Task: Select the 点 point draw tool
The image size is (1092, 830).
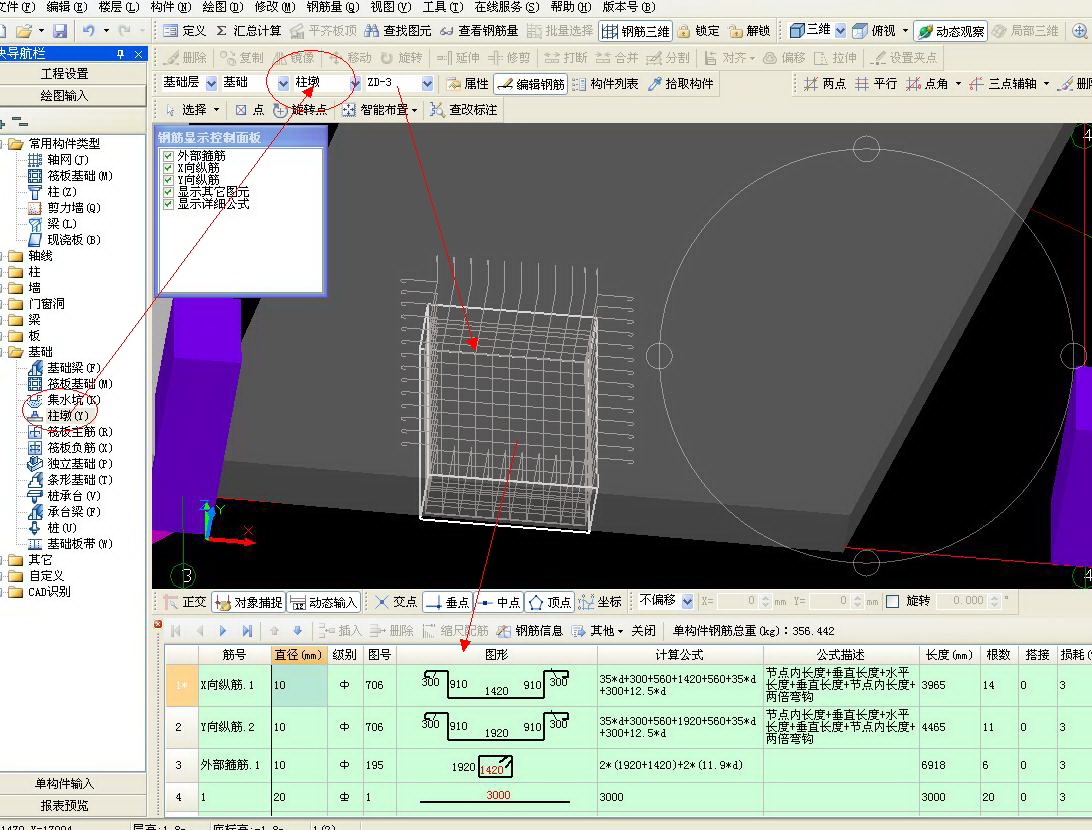Action: click(x=249, y=110)
